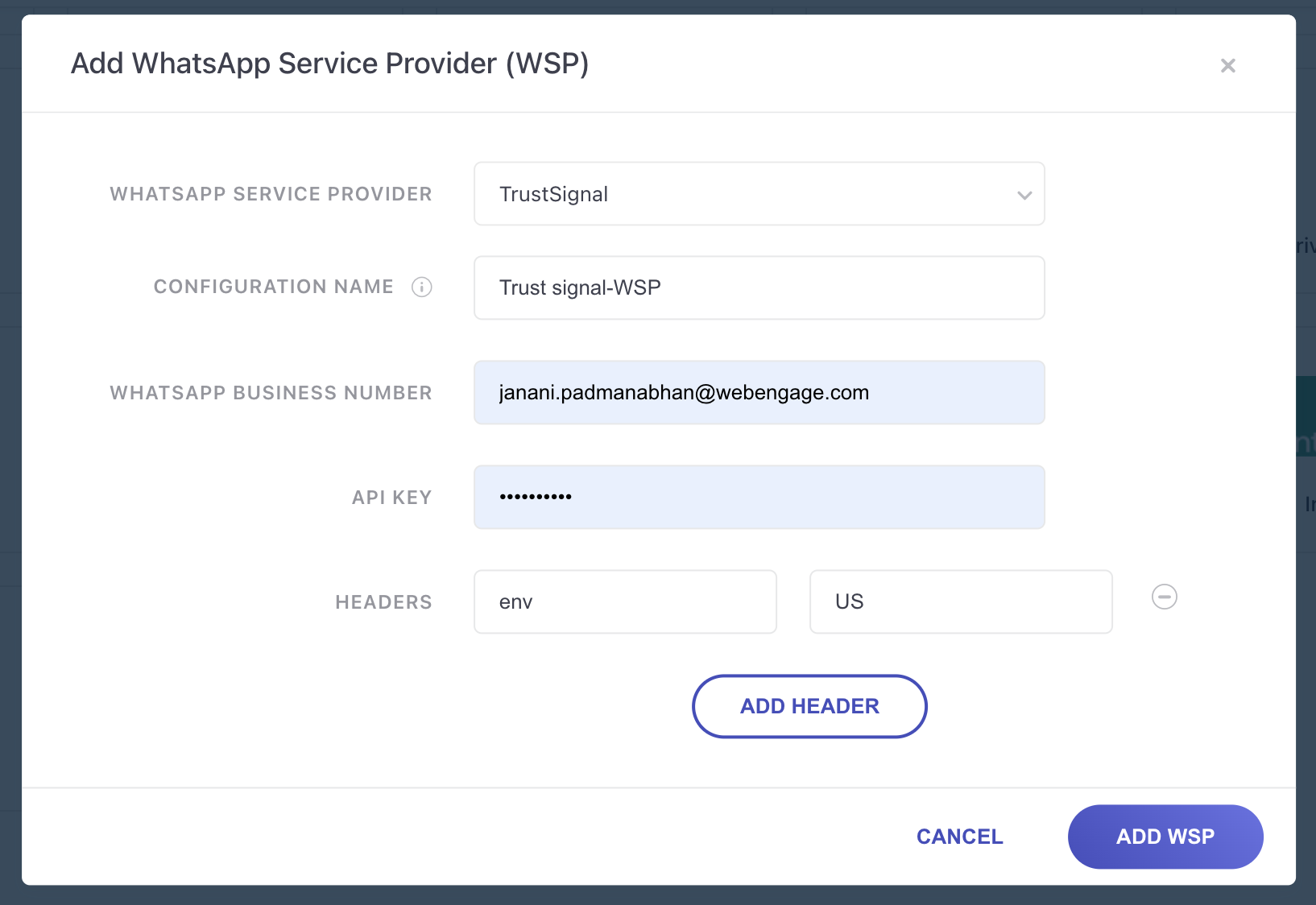Click the info icon next to Configuration Name

(x=422, y=287)
